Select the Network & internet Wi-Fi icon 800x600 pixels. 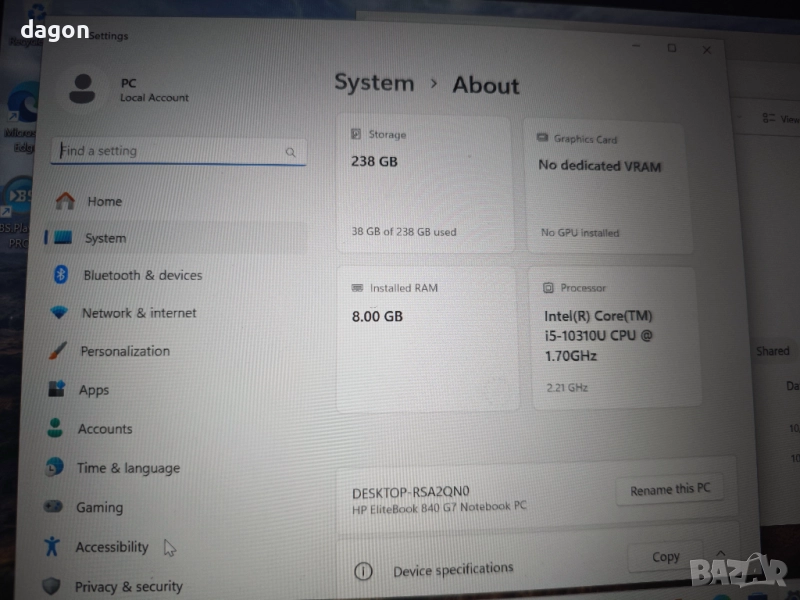(60, 313)
